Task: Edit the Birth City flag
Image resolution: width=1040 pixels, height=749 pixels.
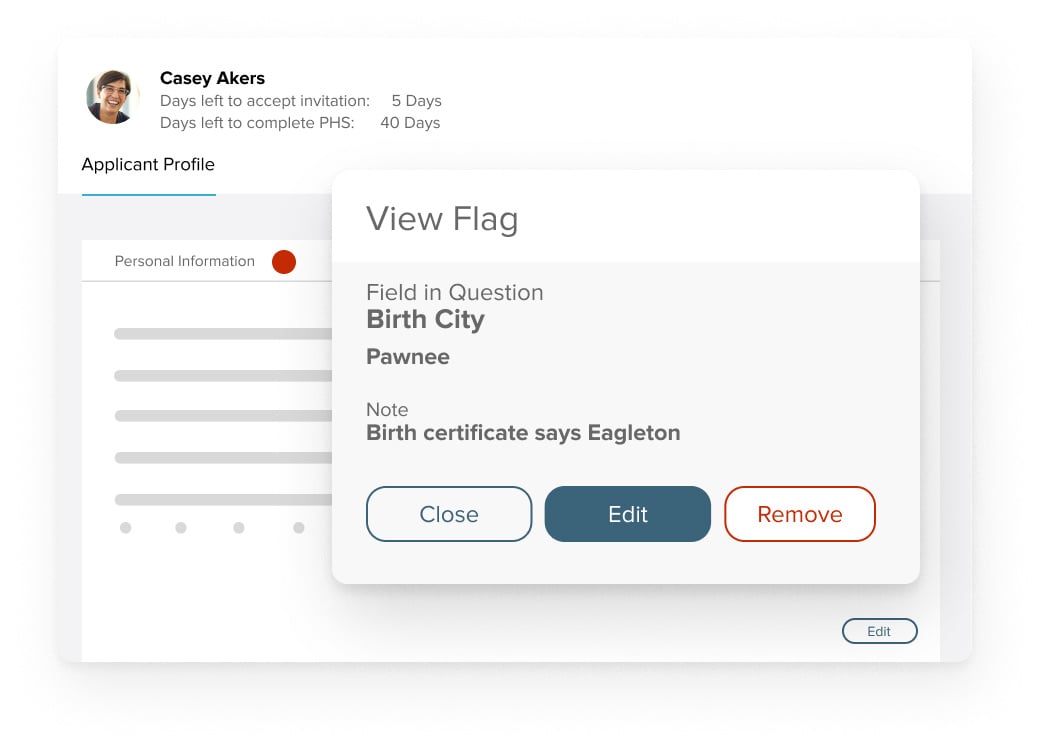Action: pos(627,514)
